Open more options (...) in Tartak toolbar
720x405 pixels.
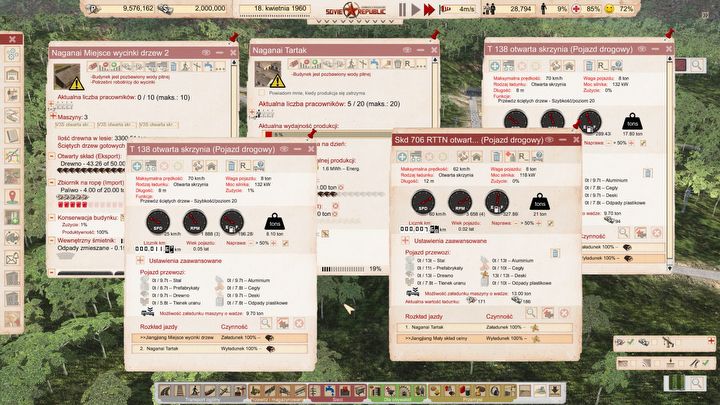(x=421, y=64)
